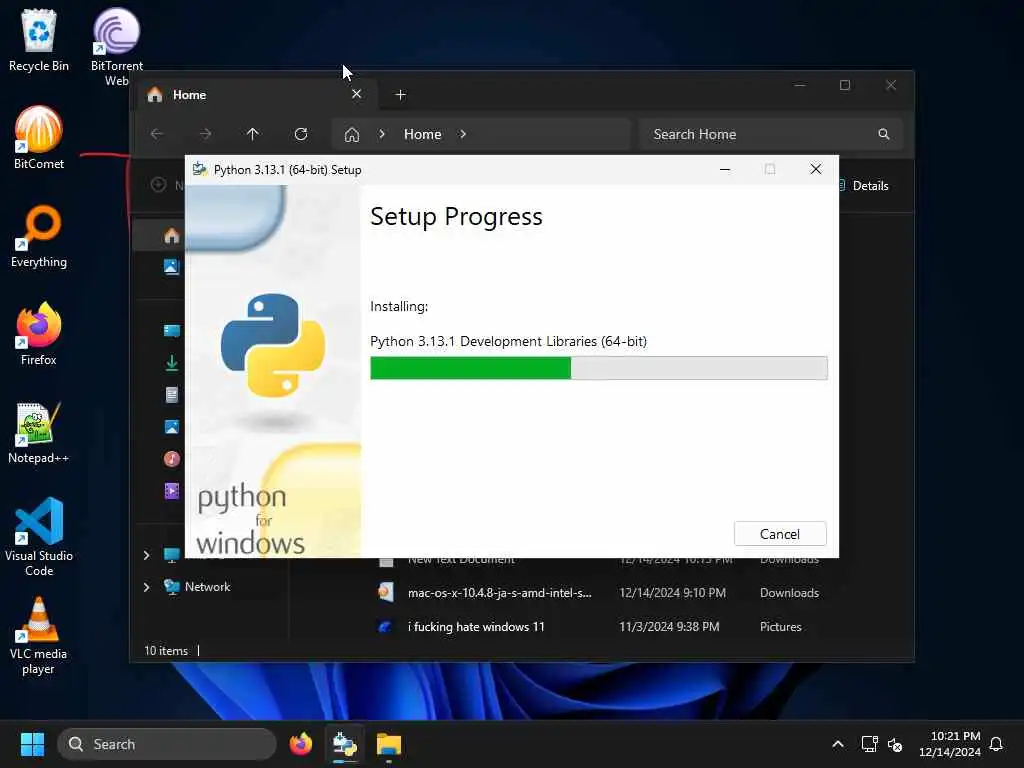Image resolution: width=1024 pixels, height=768 pixels.
Task: Open the Notepad++ desktop shortcut
Action: (x=39, y=432)
